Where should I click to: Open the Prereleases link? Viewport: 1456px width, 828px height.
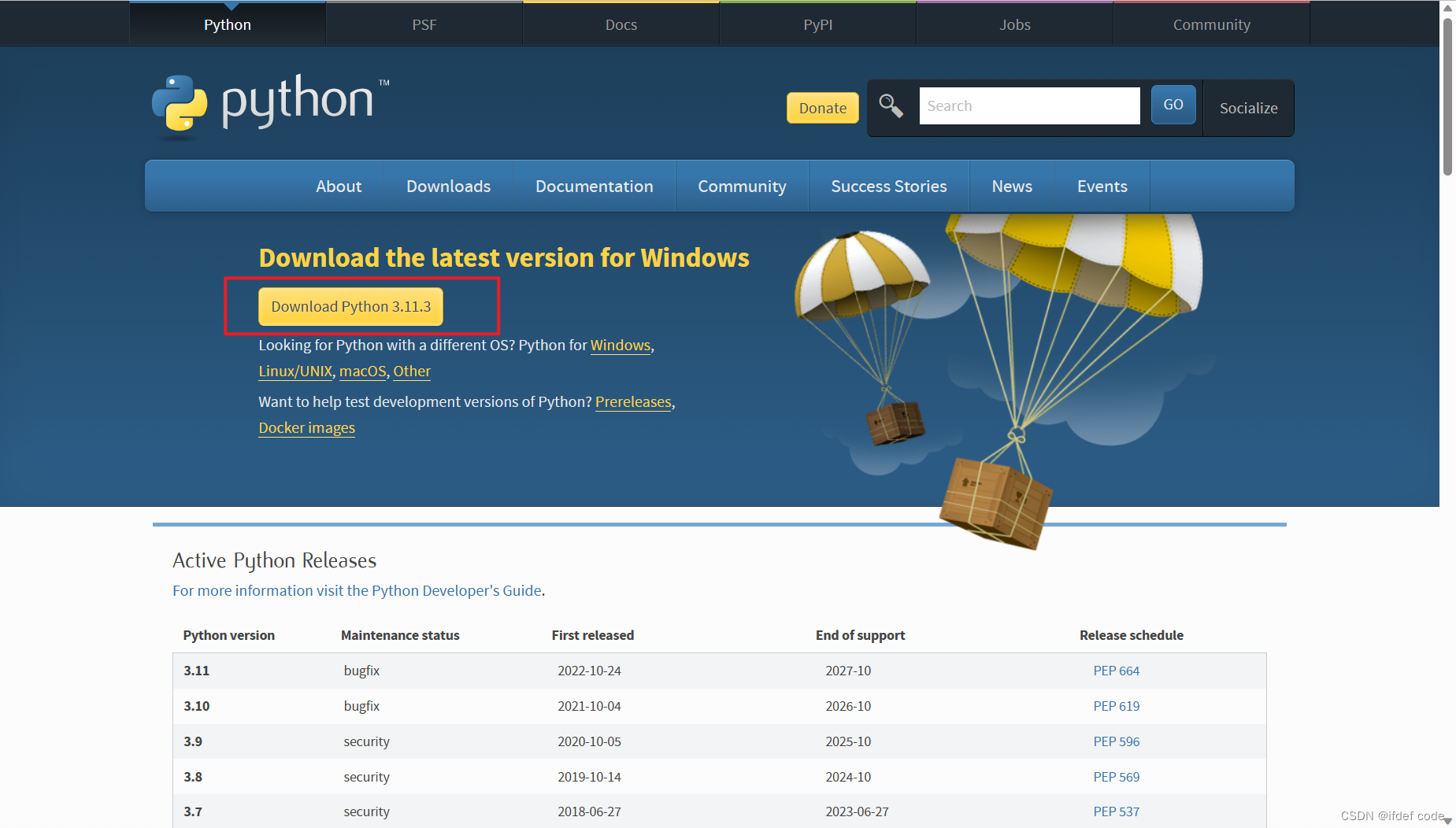(x=633, y=401)
